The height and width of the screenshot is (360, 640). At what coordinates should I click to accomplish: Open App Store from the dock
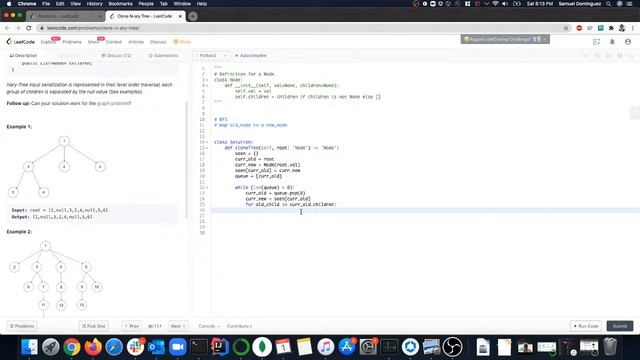[x=347, y=347]
